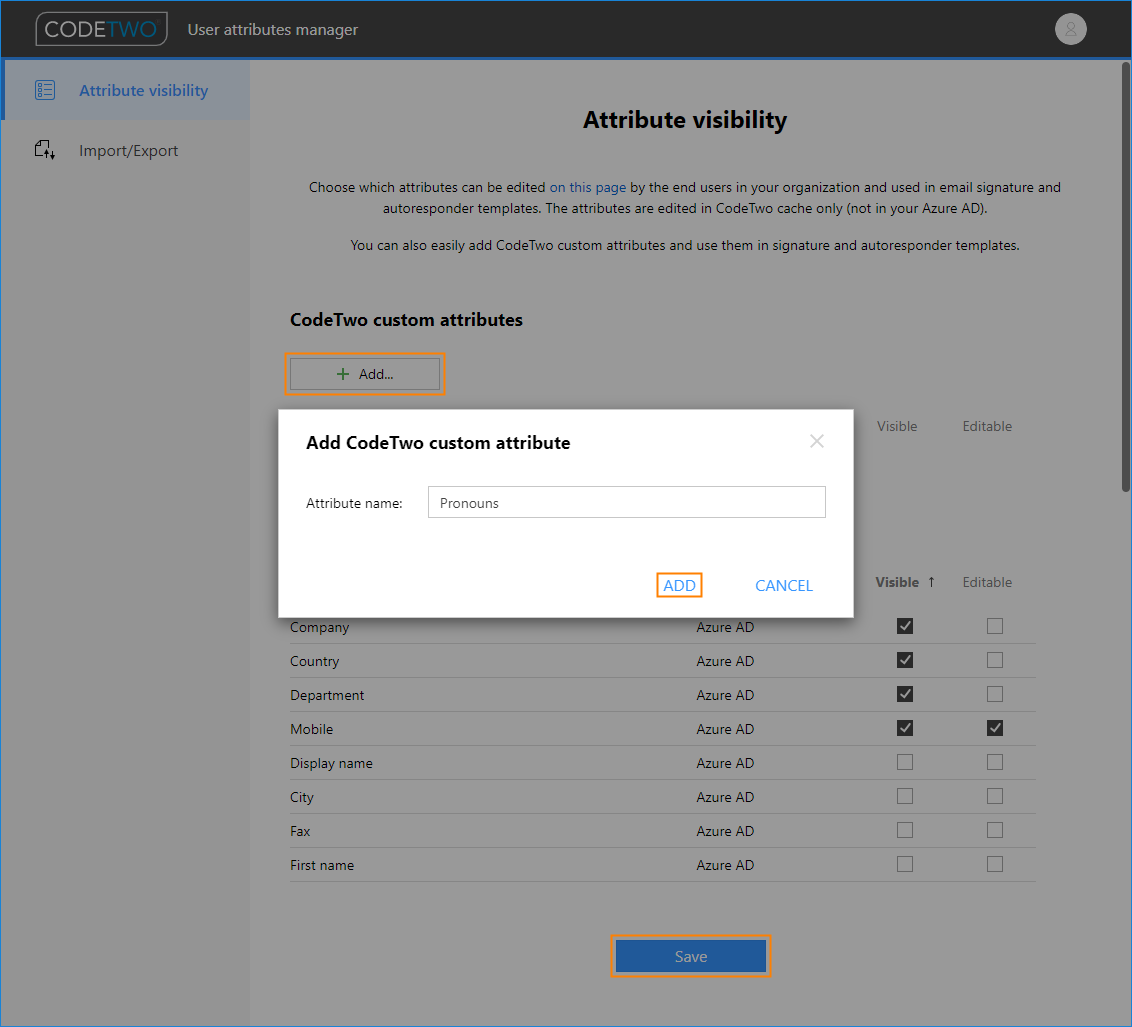Click CANCEL in the dialog
This screenshot has width=1132, height=1027.
point(783,585)
